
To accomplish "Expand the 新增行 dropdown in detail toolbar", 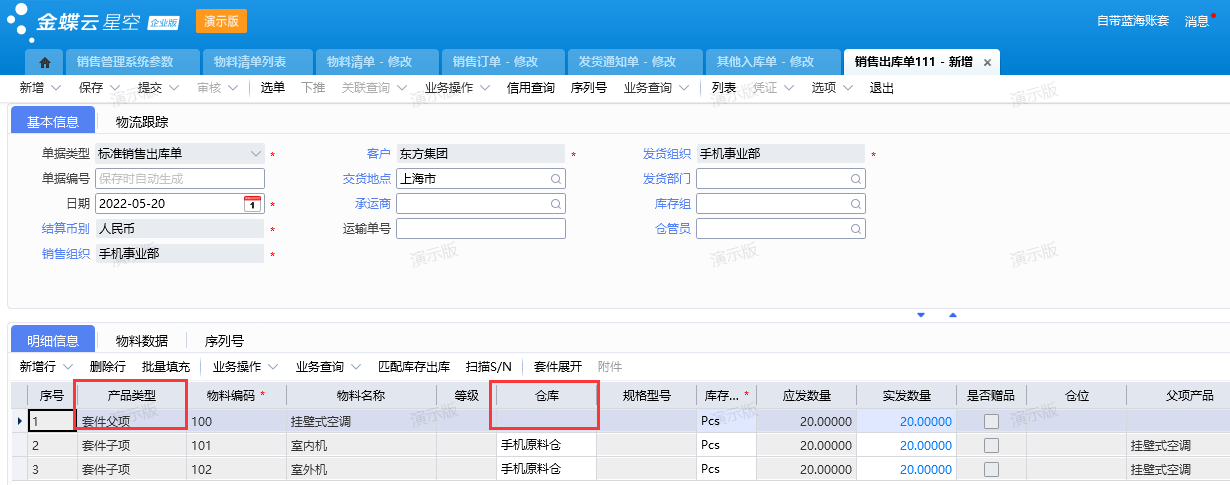I will [x=66, y=366].
